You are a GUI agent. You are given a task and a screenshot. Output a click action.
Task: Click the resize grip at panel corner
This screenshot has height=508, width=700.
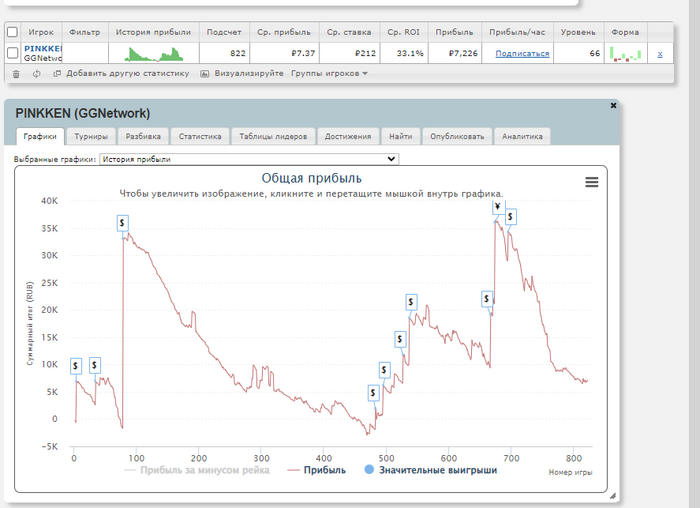[x=612, y=496]
